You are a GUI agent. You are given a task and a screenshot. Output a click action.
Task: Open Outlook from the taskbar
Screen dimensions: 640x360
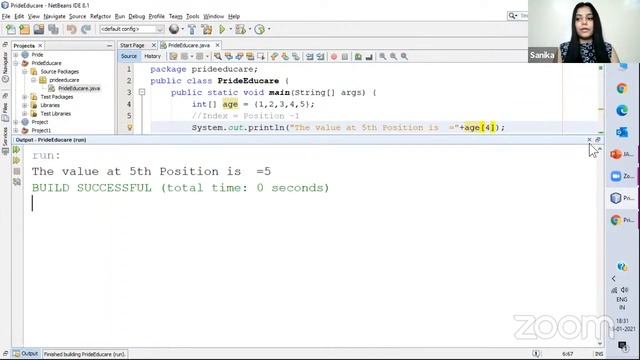(x=622, y=132)
